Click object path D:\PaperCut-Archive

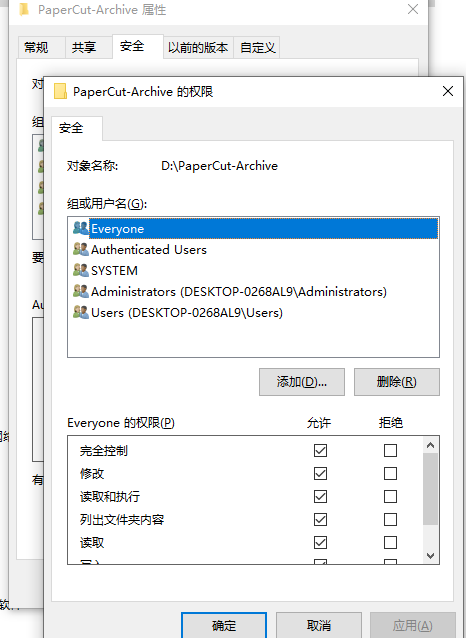pyautogui.click(x=219, y=166)
